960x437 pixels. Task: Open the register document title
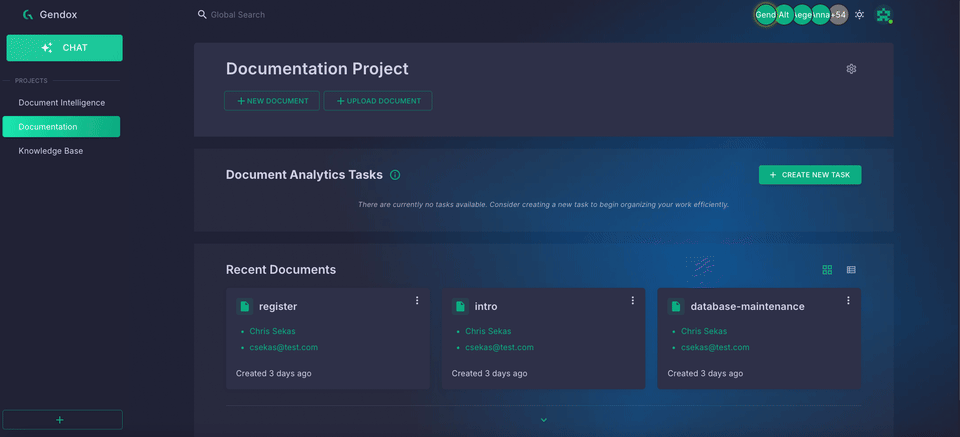tap(278, 307)
